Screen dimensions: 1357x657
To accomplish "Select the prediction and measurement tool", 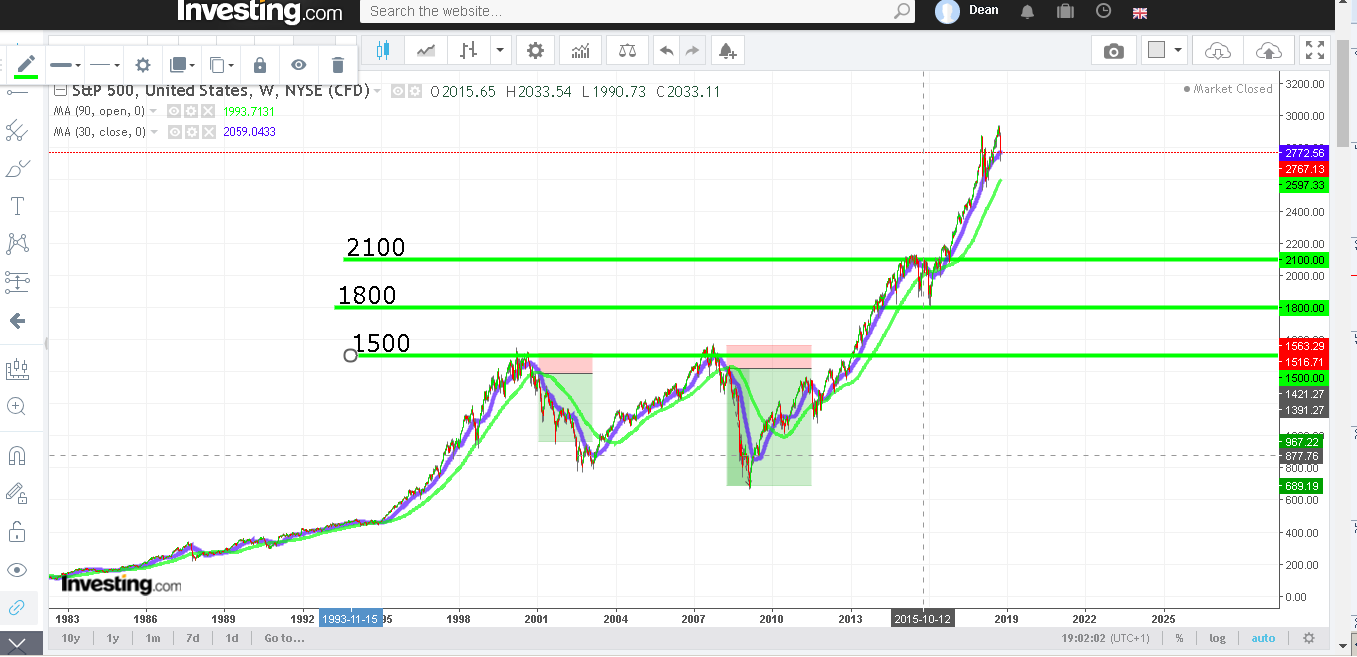I will tap(17, 282).
